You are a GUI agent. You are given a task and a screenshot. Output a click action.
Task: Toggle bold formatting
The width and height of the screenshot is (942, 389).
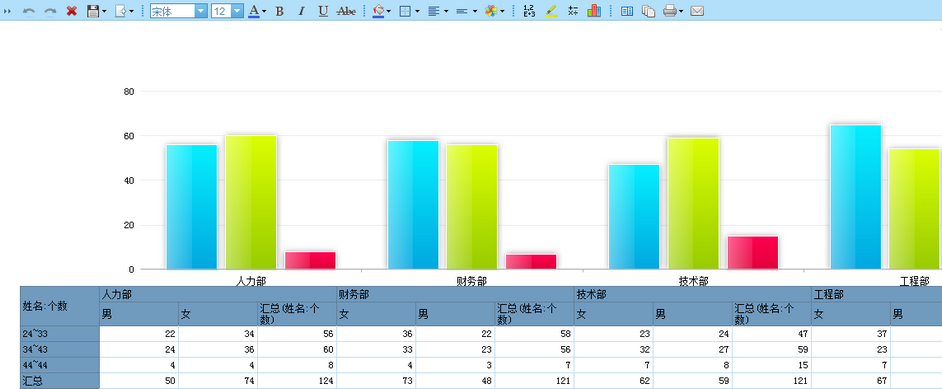(x=279, y=11)
